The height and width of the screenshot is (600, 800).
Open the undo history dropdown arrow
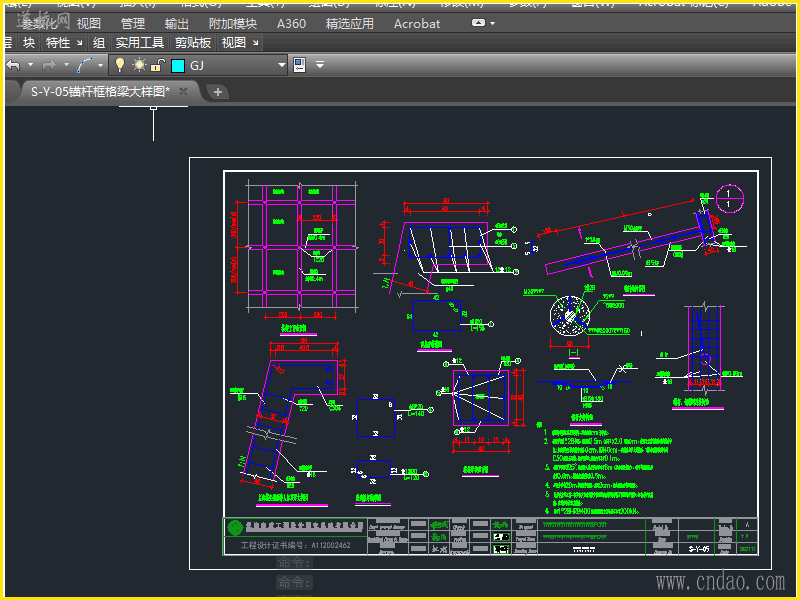30,65
